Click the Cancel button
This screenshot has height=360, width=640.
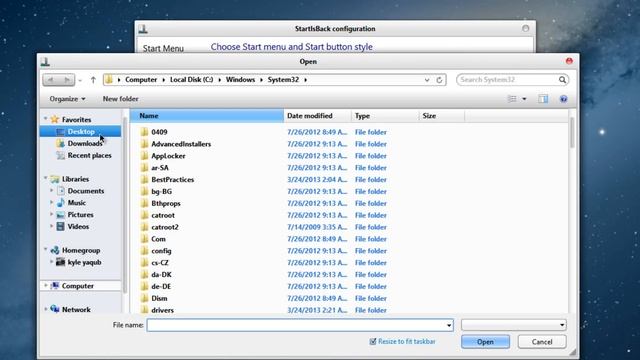click(542, 342)
